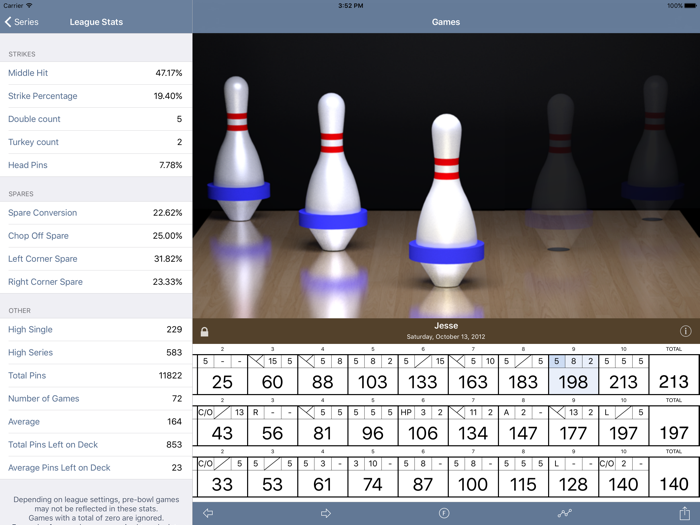Tap the lock icon beside Jesse
Image resolution: width=700 pixels, height=525 pixels.
[x=204, y=332]
